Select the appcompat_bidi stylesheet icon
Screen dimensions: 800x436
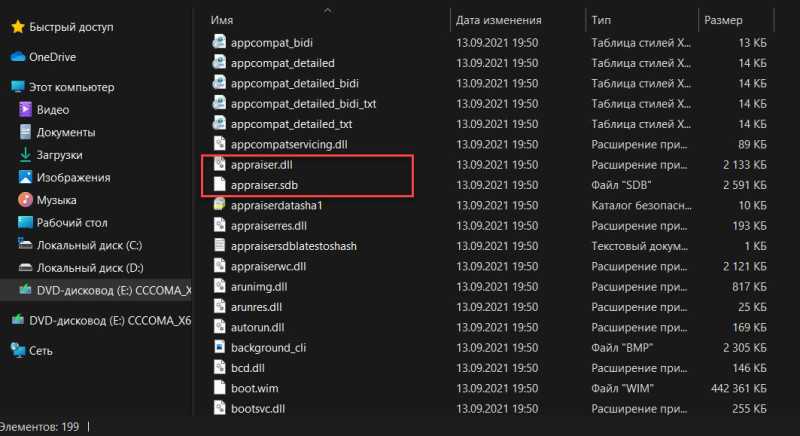point(219,42)
